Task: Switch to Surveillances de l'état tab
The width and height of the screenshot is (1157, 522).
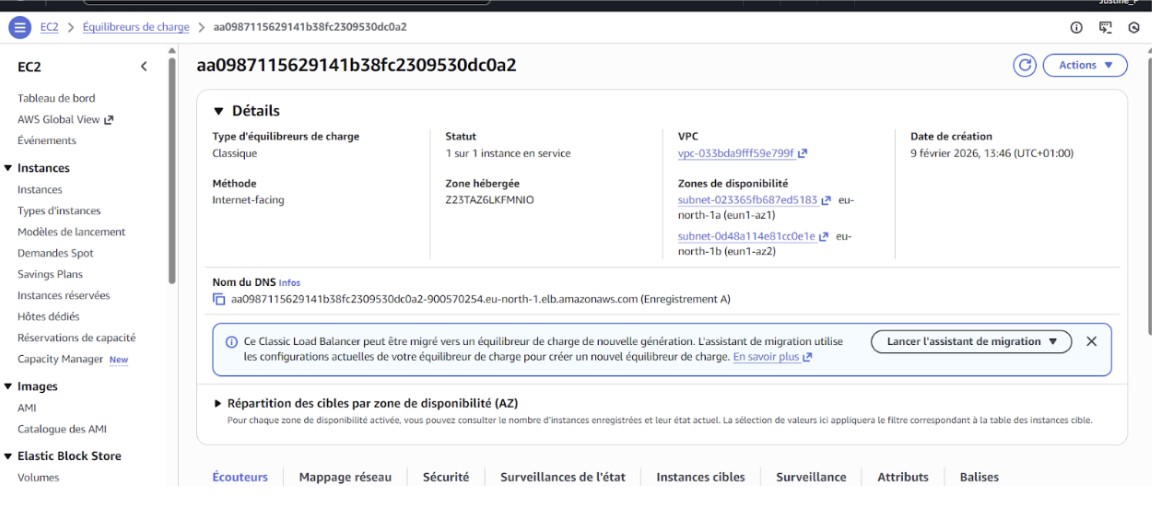Action: tap(562, 477)
